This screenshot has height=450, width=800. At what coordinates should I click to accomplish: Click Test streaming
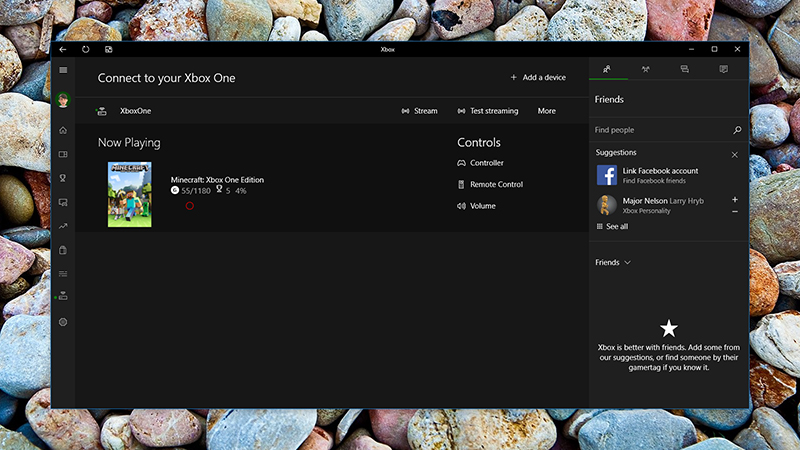pyautogui.click(x=488, y=111)
